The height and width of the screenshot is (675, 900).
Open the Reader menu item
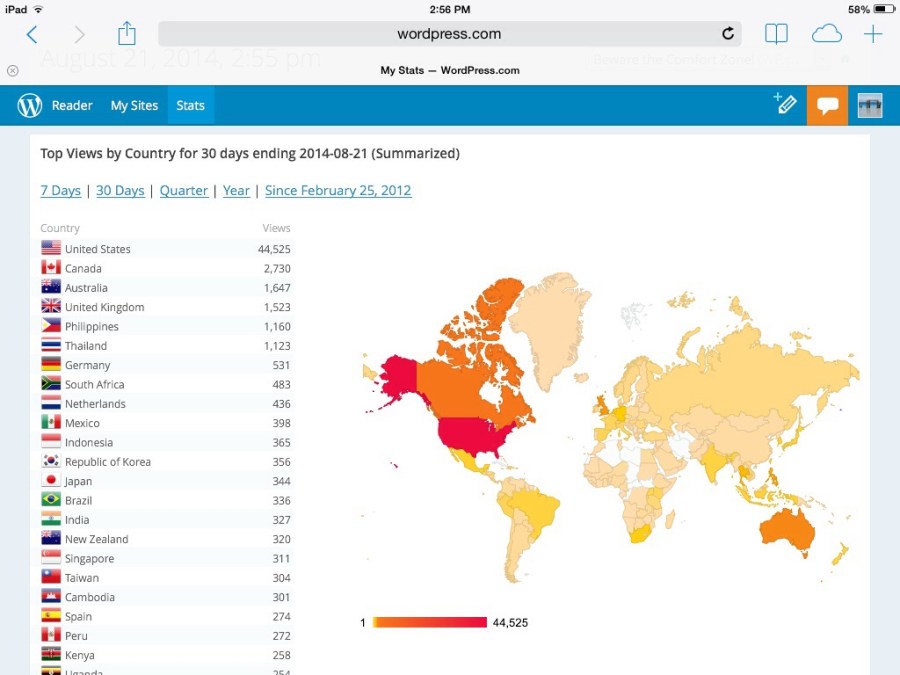click(x=72, y=105)
